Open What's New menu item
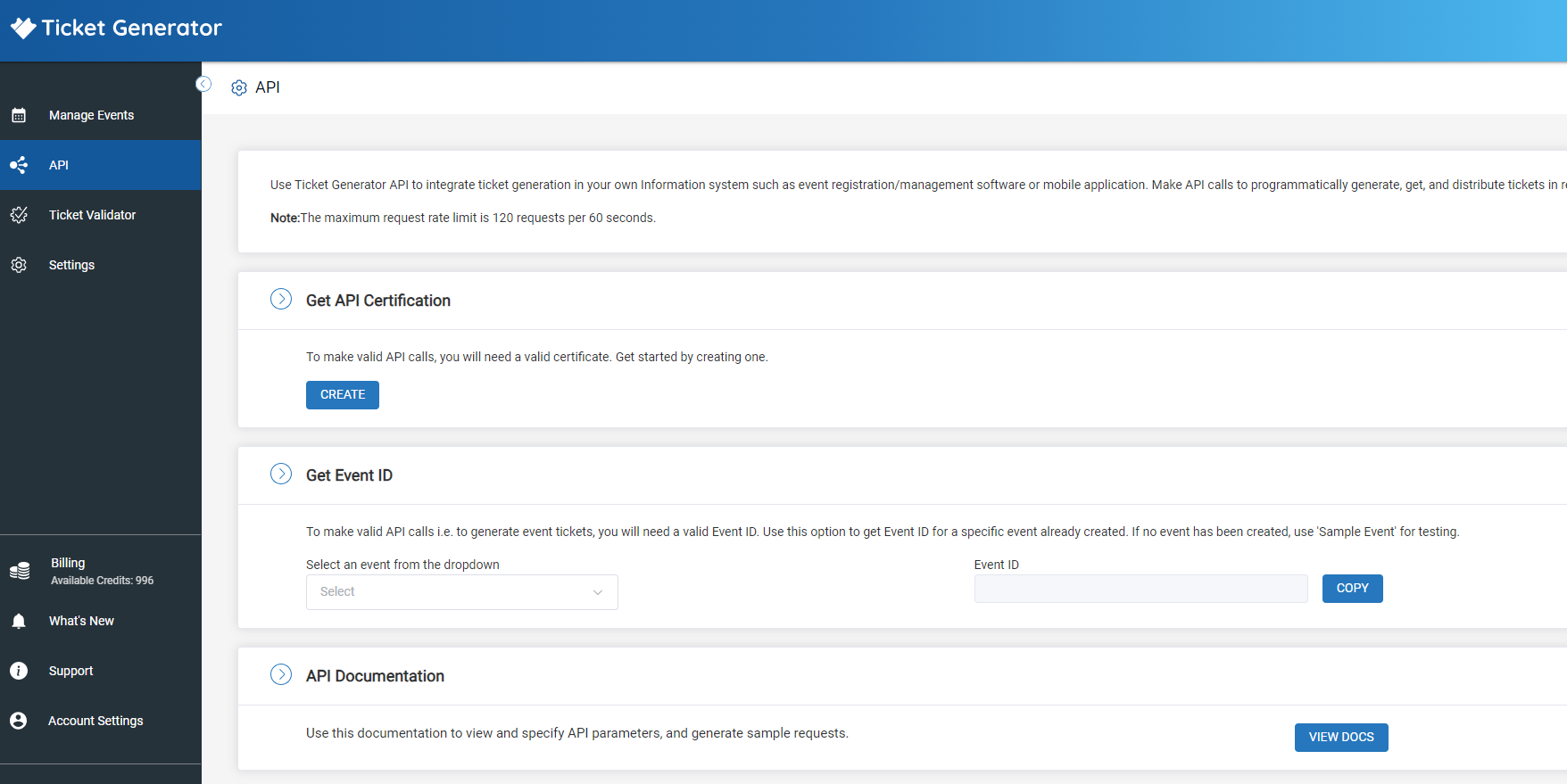The height and width of the screenshot is (784, 1567). pyautogui.click(x=100, y=621)
